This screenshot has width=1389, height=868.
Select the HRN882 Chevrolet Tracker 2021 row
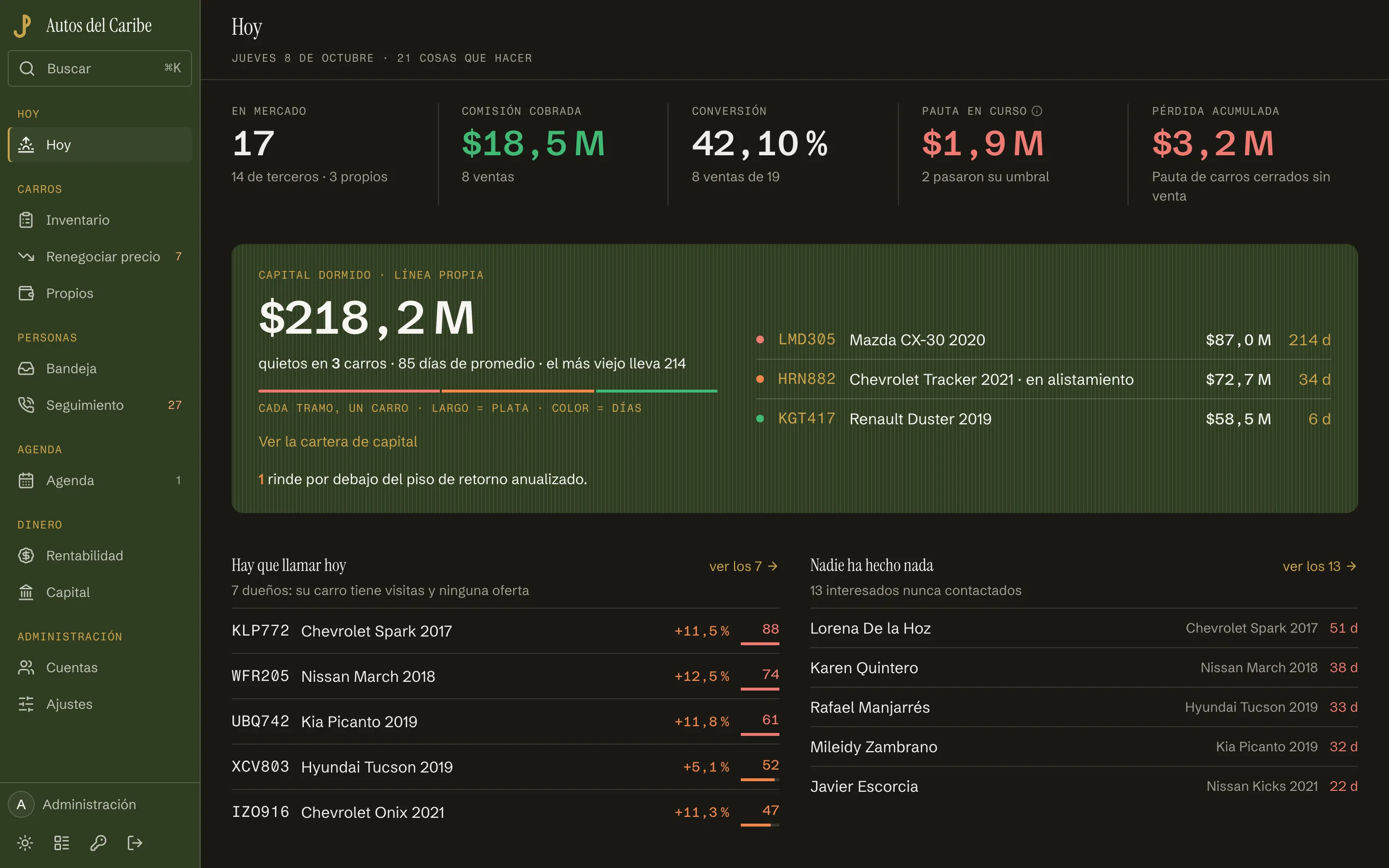[1043, 380]
